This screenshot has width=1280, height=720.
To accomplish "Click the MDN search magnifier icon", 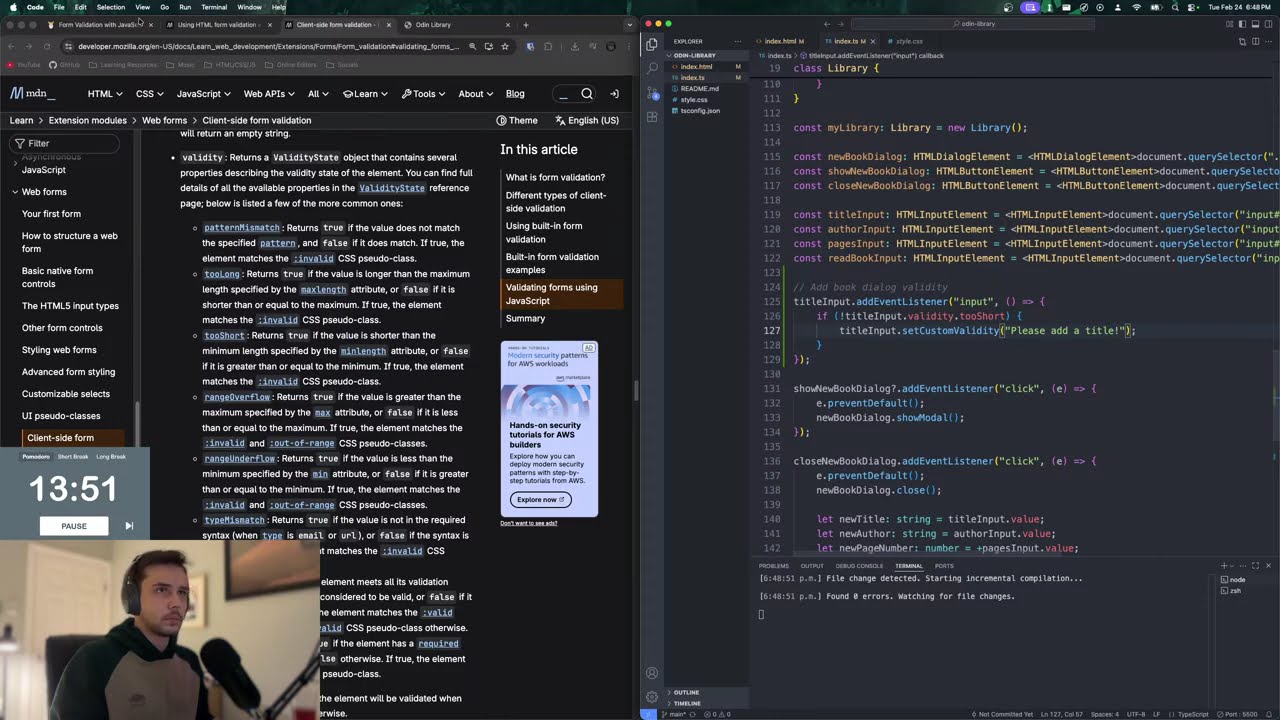I will (587, 94).
